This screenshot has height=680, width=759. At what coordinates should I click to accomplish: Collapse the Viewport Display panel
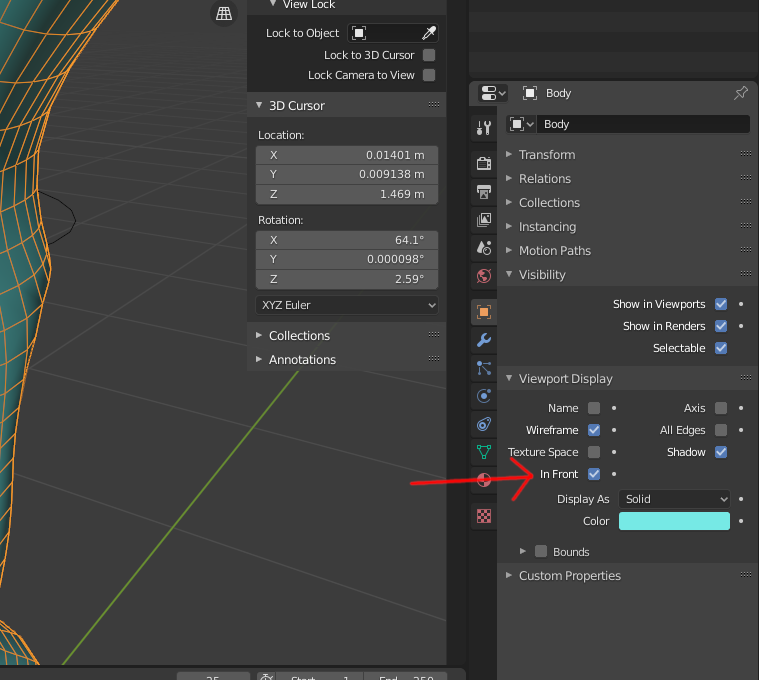tap(509, 378)
